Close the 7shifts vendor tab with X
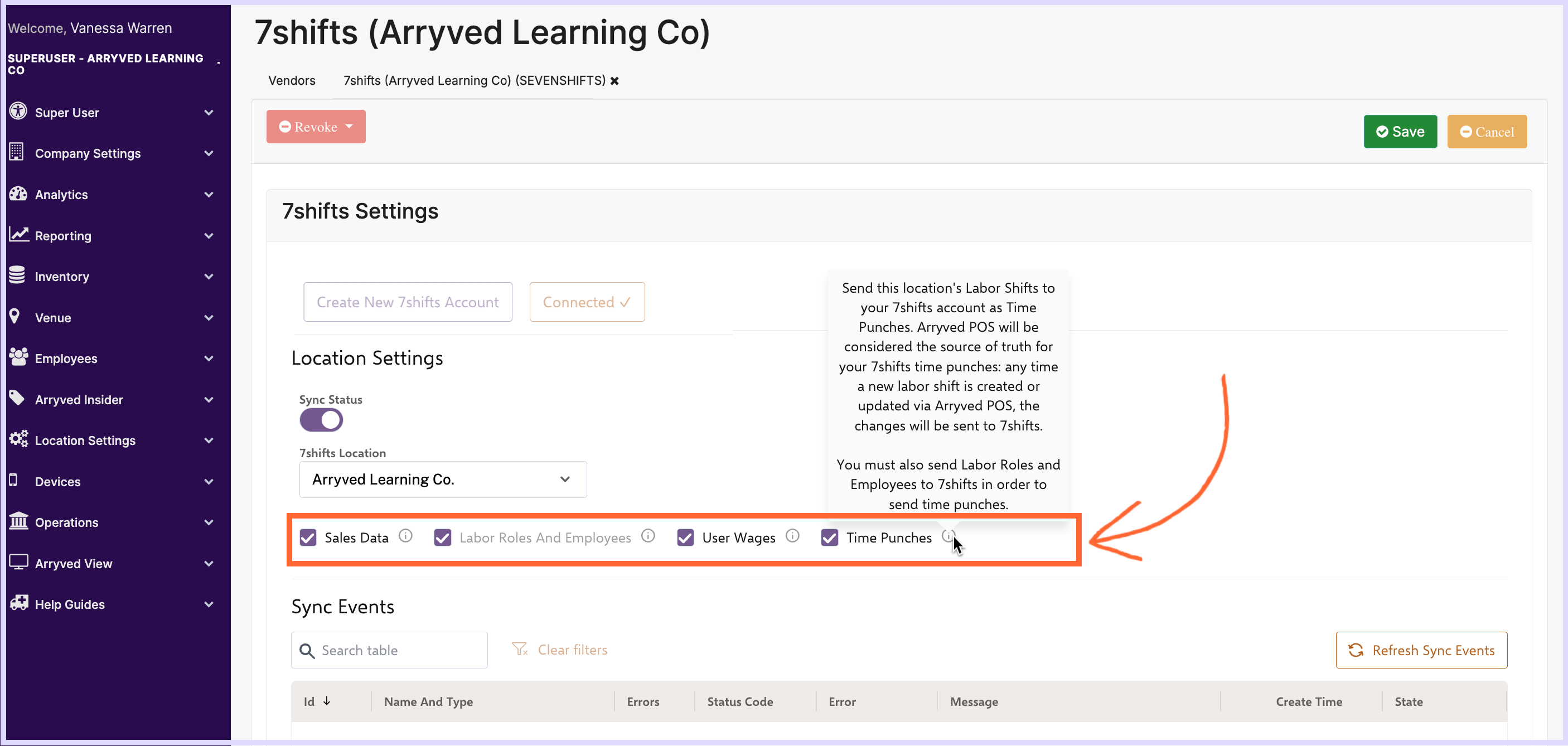The height and width of the screenshot is (746, 1568). [615, 81]
